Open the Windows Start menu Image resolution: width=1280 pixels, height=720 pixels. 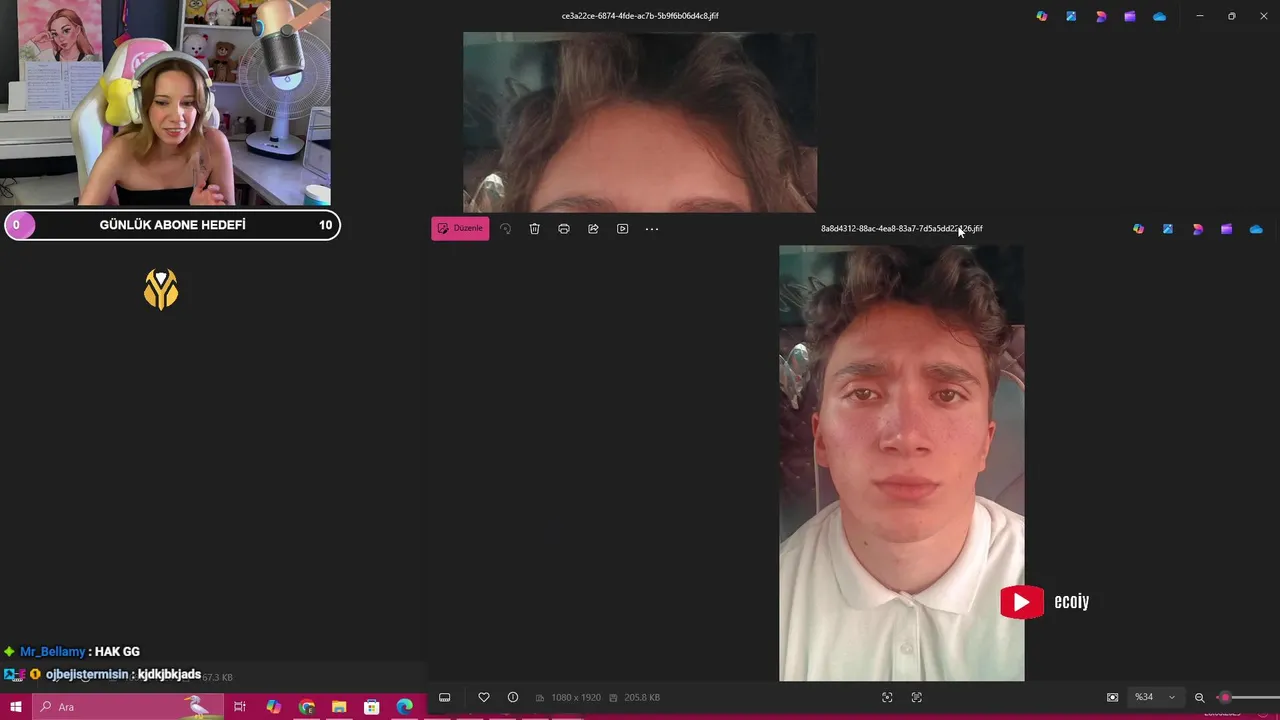(x=16, y=707)
